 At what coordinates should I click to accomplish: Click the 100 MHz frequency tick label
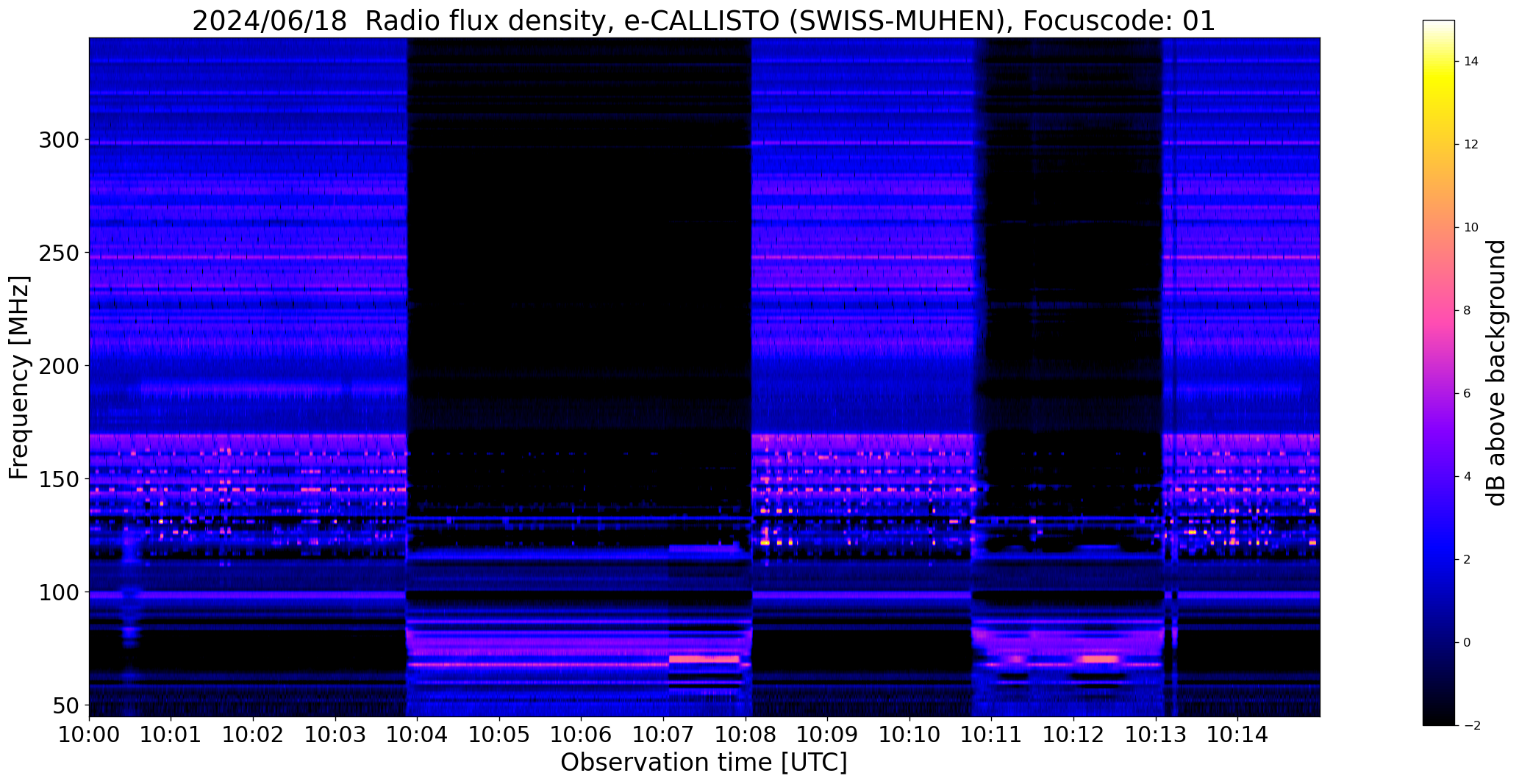59,592
